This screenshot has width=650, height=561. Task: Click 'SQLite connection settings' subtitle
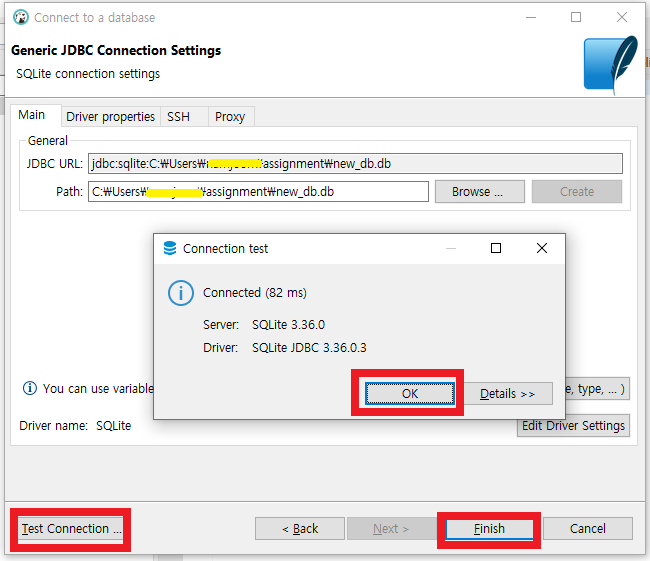[x=88, y=74]
